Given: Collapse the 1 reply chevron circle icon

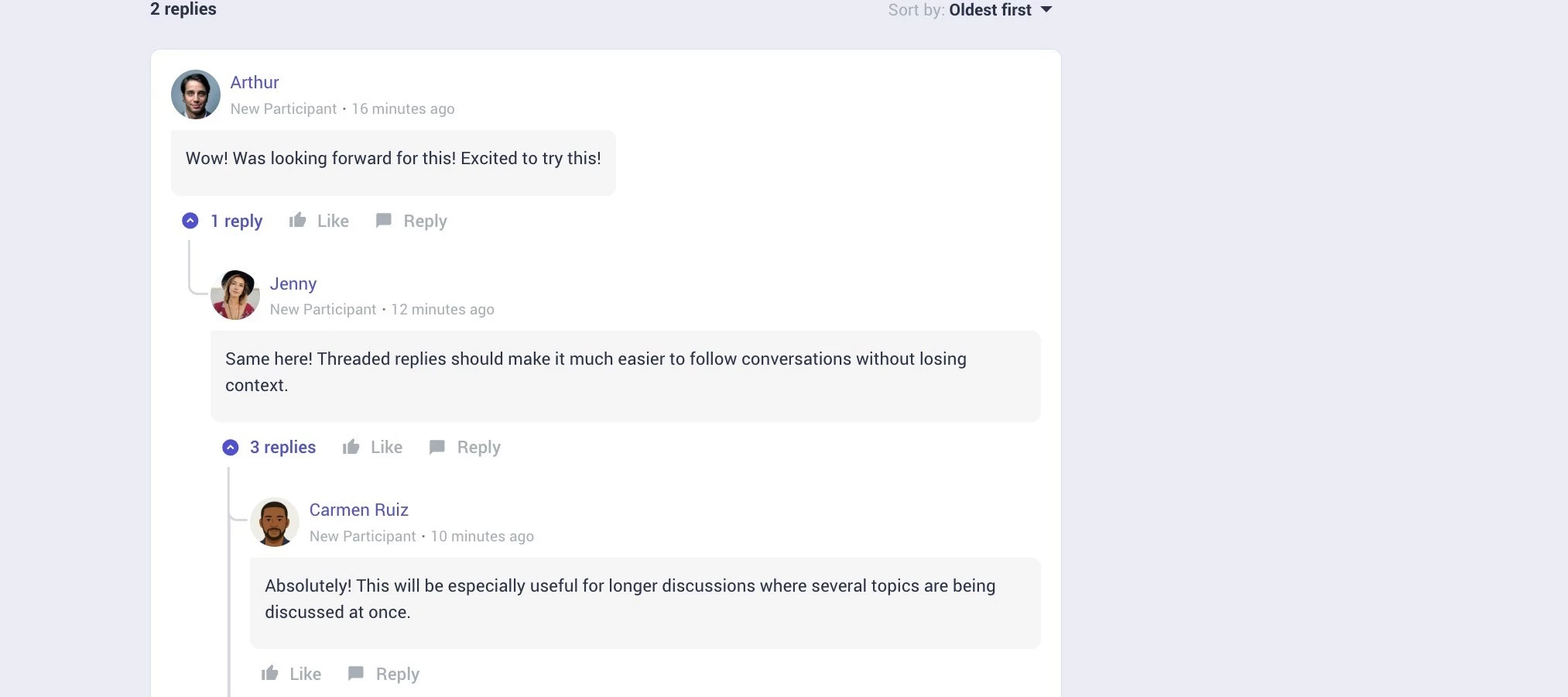Looking at the screenshot, I should pyautogui.click(x=190, y=221).
